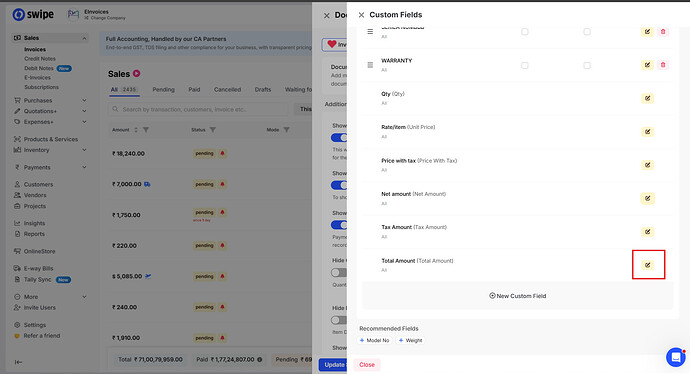The width and height of the screenshot is (690, 374).
Task: Click reminder bell for ₹18,240.00 invoice
Action: pos(222,154)
